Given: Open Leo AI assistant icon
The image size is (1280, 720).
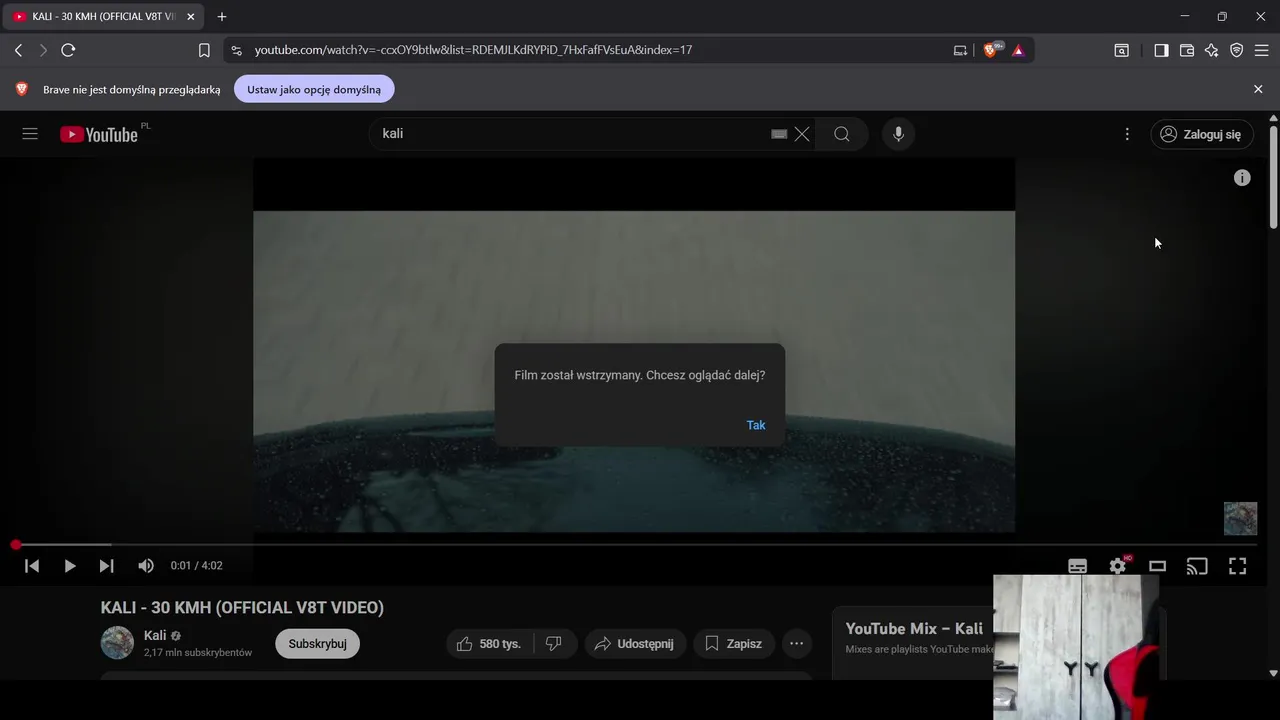Looking at the screenshot, I should pyautogui.click(x=1212, y=50).
